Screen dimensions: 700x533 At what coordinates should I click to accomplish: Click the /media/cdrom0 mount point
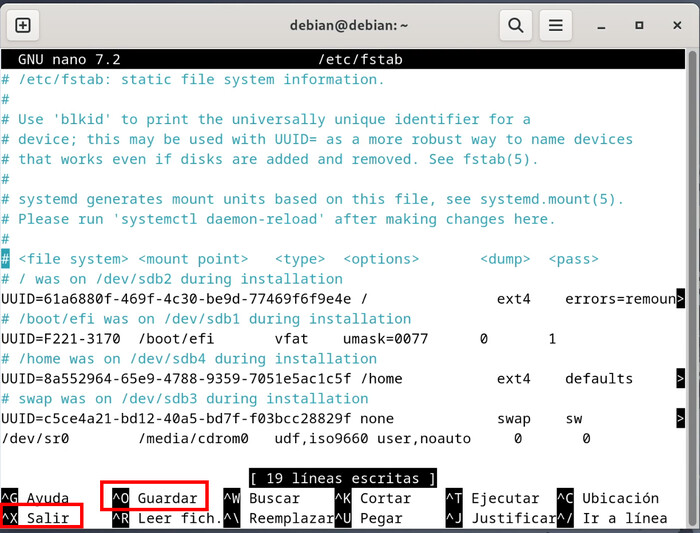(x=193, y=439)
